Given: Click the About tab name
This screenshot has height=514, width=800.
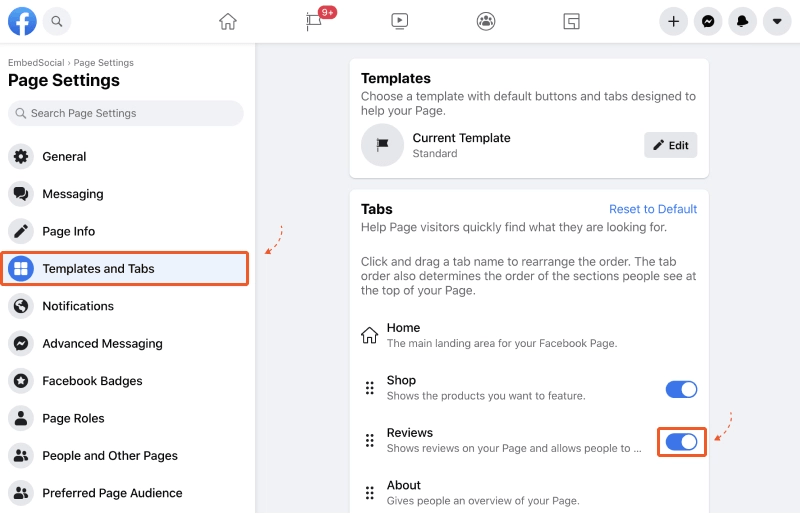Looking at the screenshot, I should point(404,485).
